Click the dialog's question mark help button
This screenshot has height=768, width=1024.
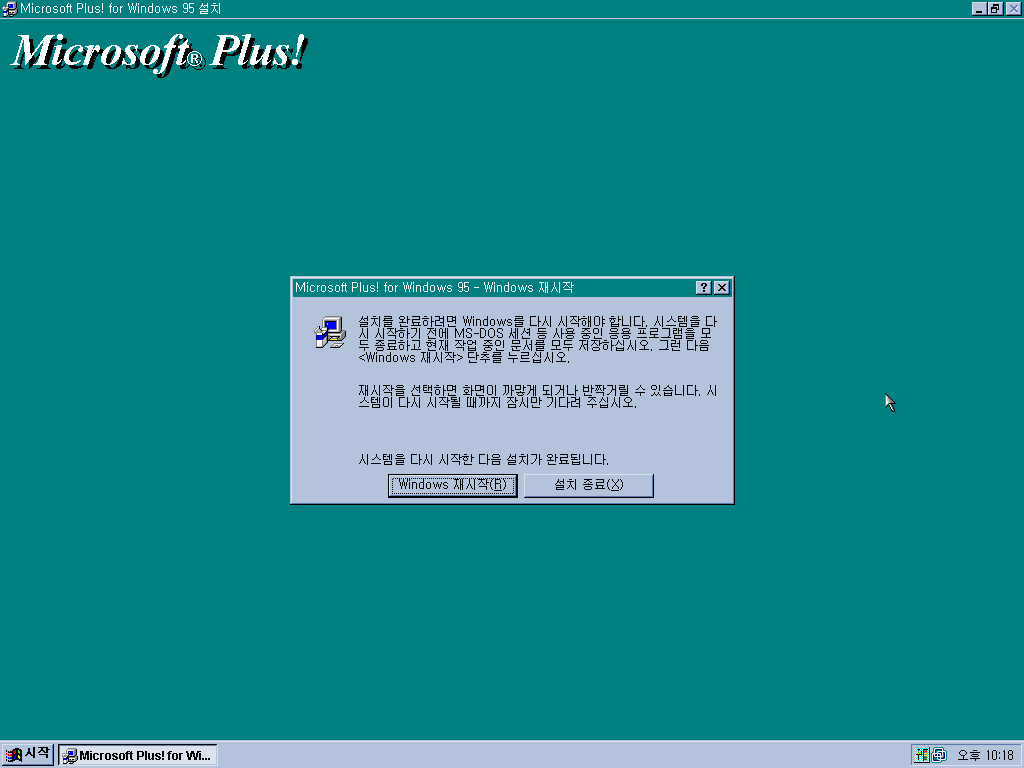[703, 288]
